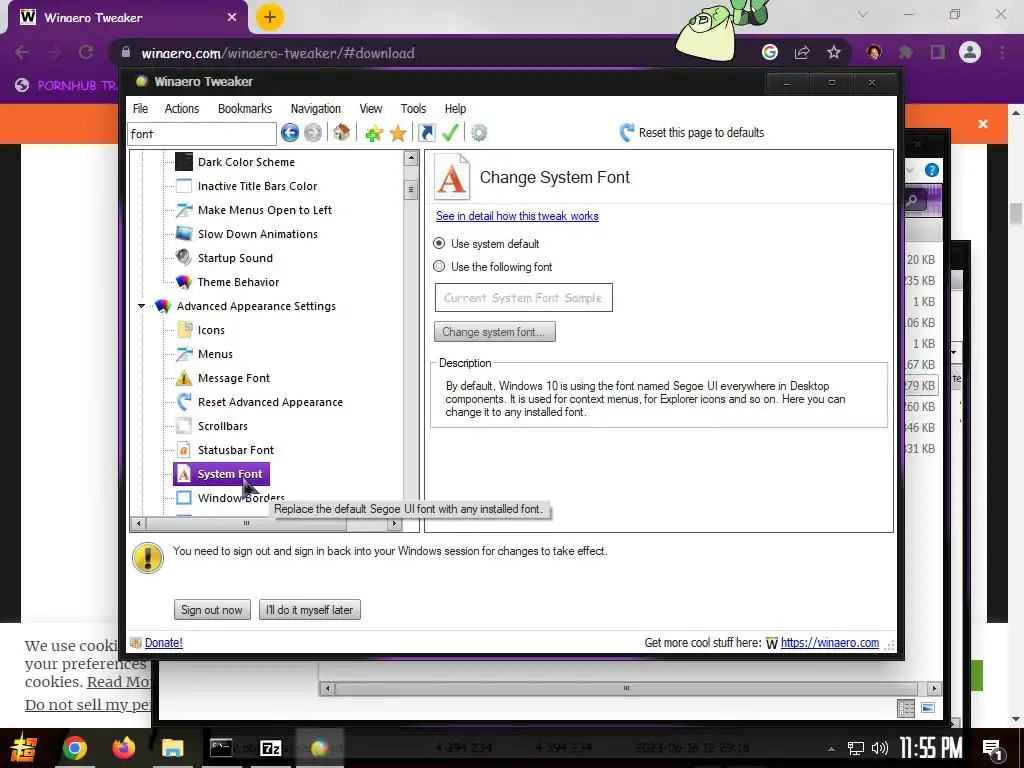Open the Chrome profile avatar icon
Image resolution: width=1024 pixels, height=768 pixels.
pyautogui.click(x=970, y=52)
